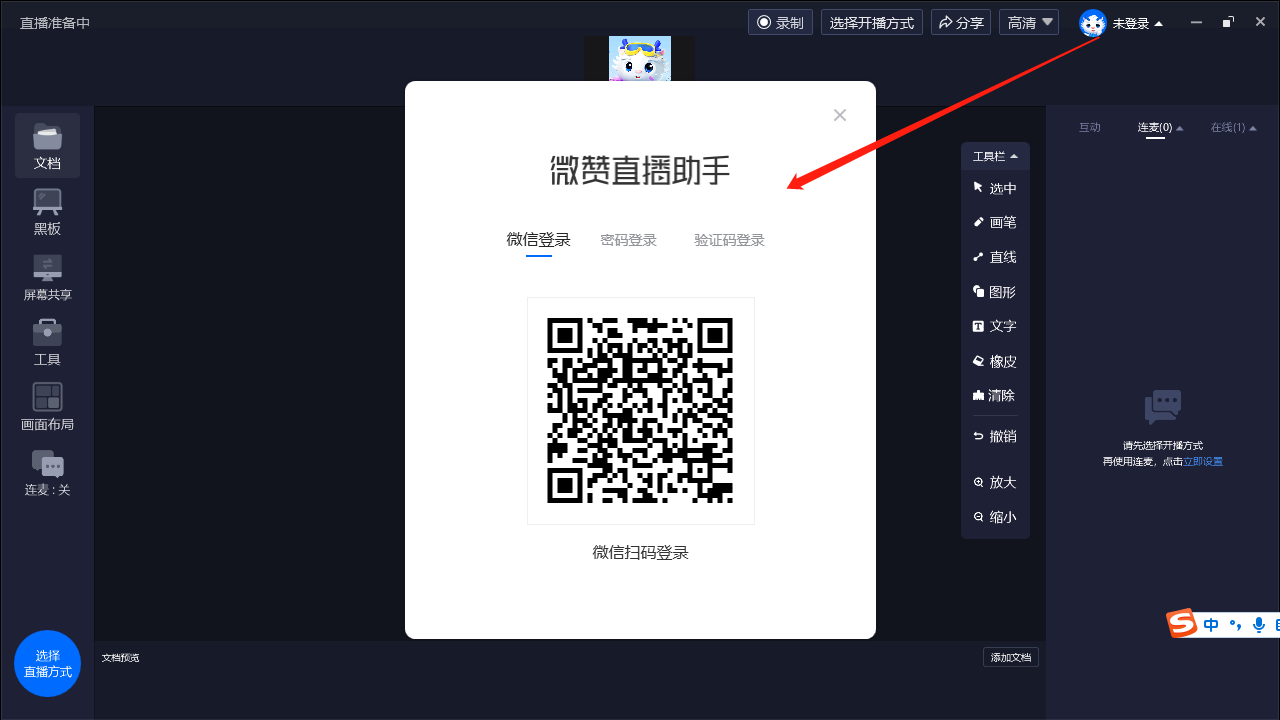This screenshot has width=1280, height=720.
Task: Toggle 连麦 mic-link switch
Action: pos(47,473)
